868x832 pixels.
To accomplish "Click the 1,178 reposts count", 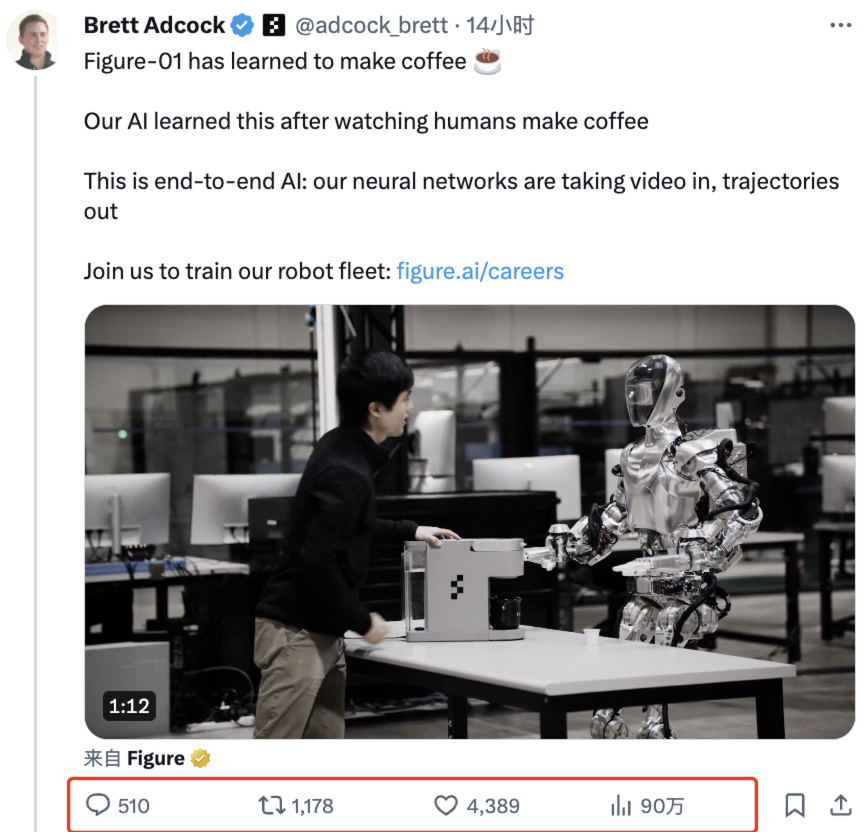I will [x=312, y=806].
